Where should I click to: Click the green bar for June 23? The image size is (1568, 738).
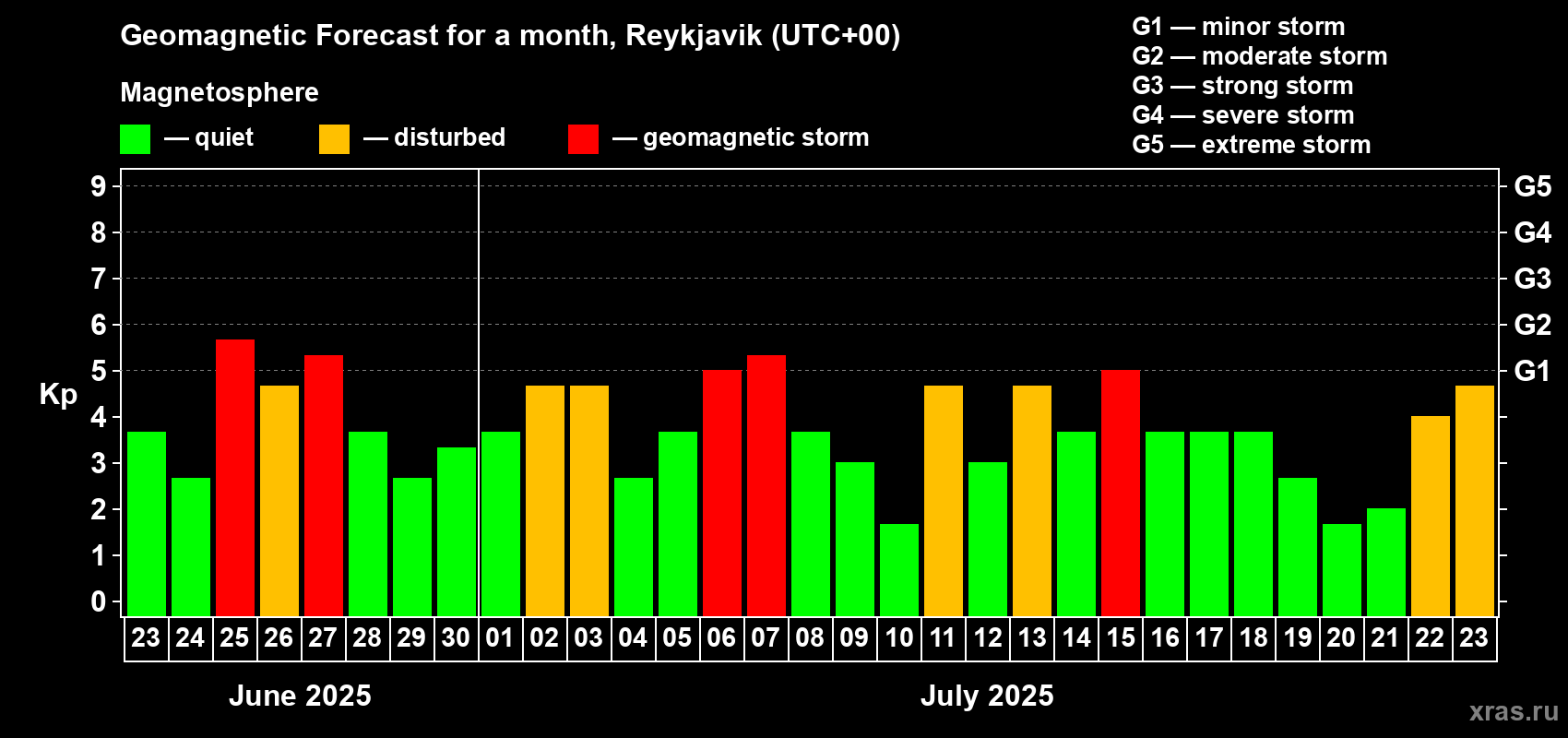coord(147,524)
